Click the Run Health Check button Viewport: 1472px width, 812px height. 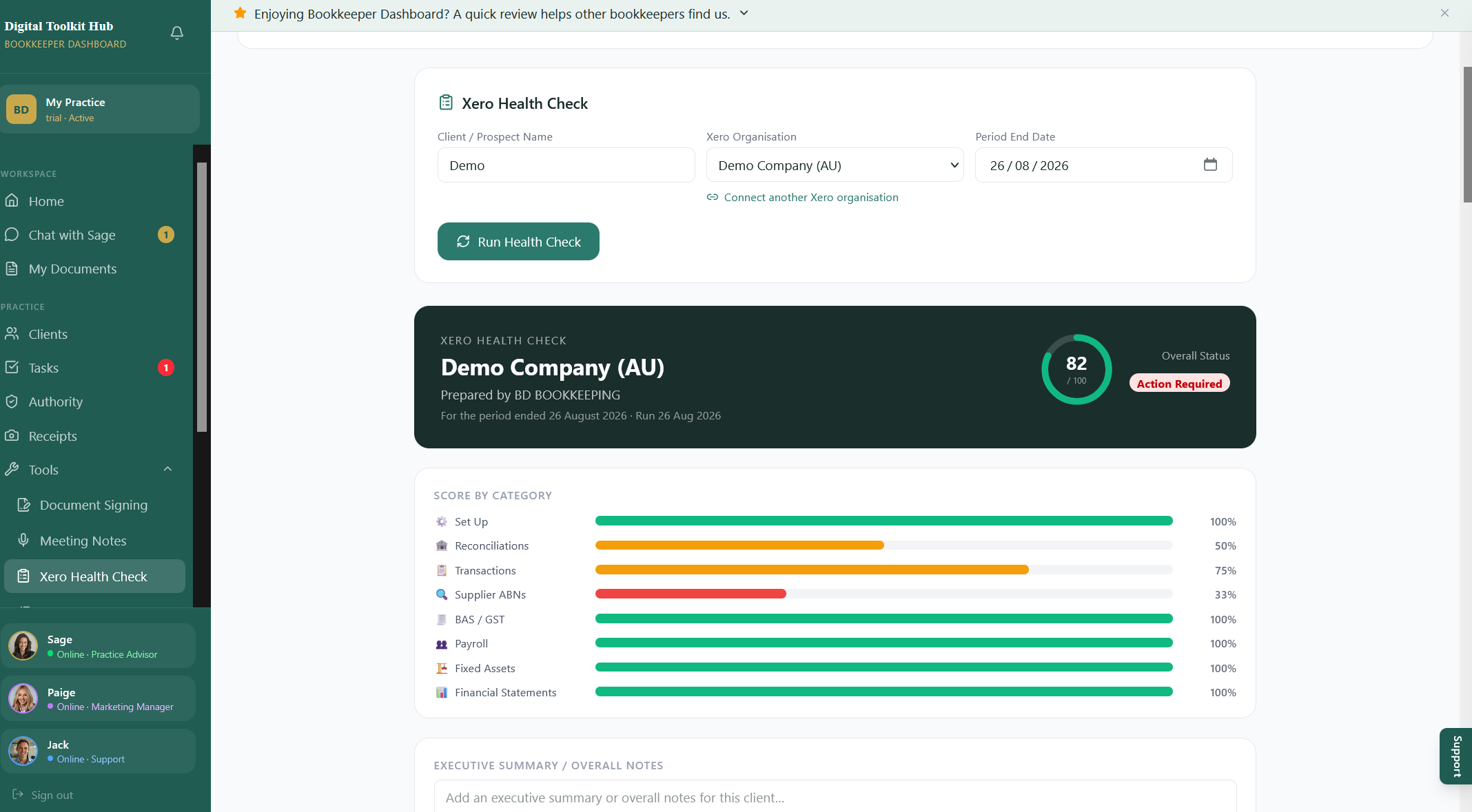(x=518, y=242)
